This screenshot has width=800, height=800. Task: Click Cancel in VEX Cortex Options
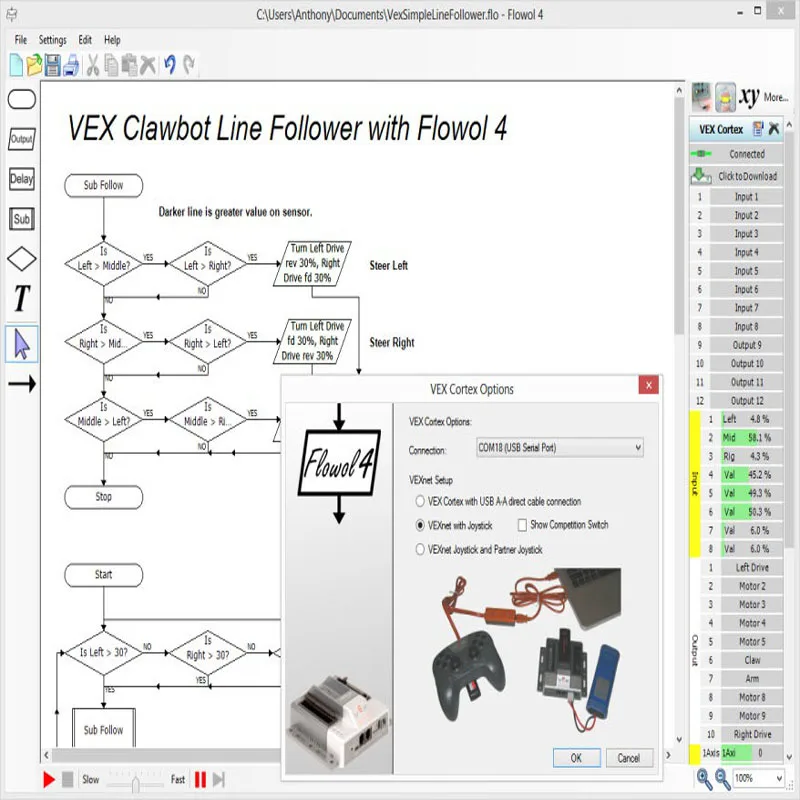pyautogui.click(x=629, y=758)
